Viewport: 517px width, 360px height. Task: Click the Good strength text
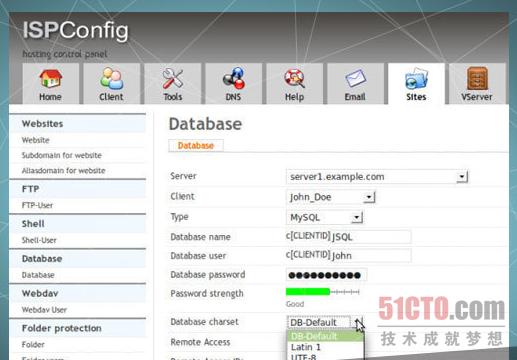pos(295,304)
